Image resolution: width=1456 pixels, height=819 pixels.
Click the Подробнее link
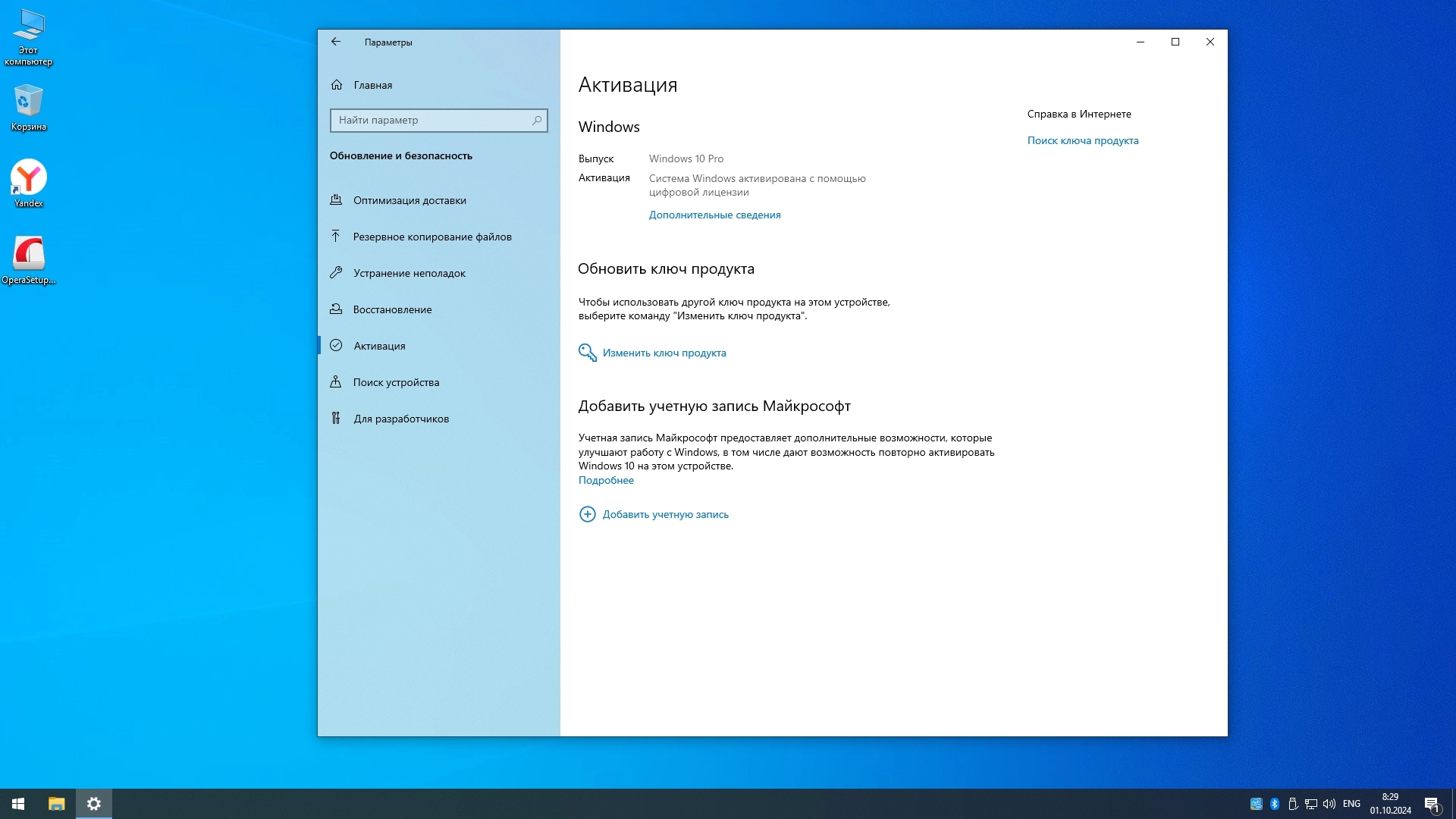pyautogui.click(x=606, y=480)
